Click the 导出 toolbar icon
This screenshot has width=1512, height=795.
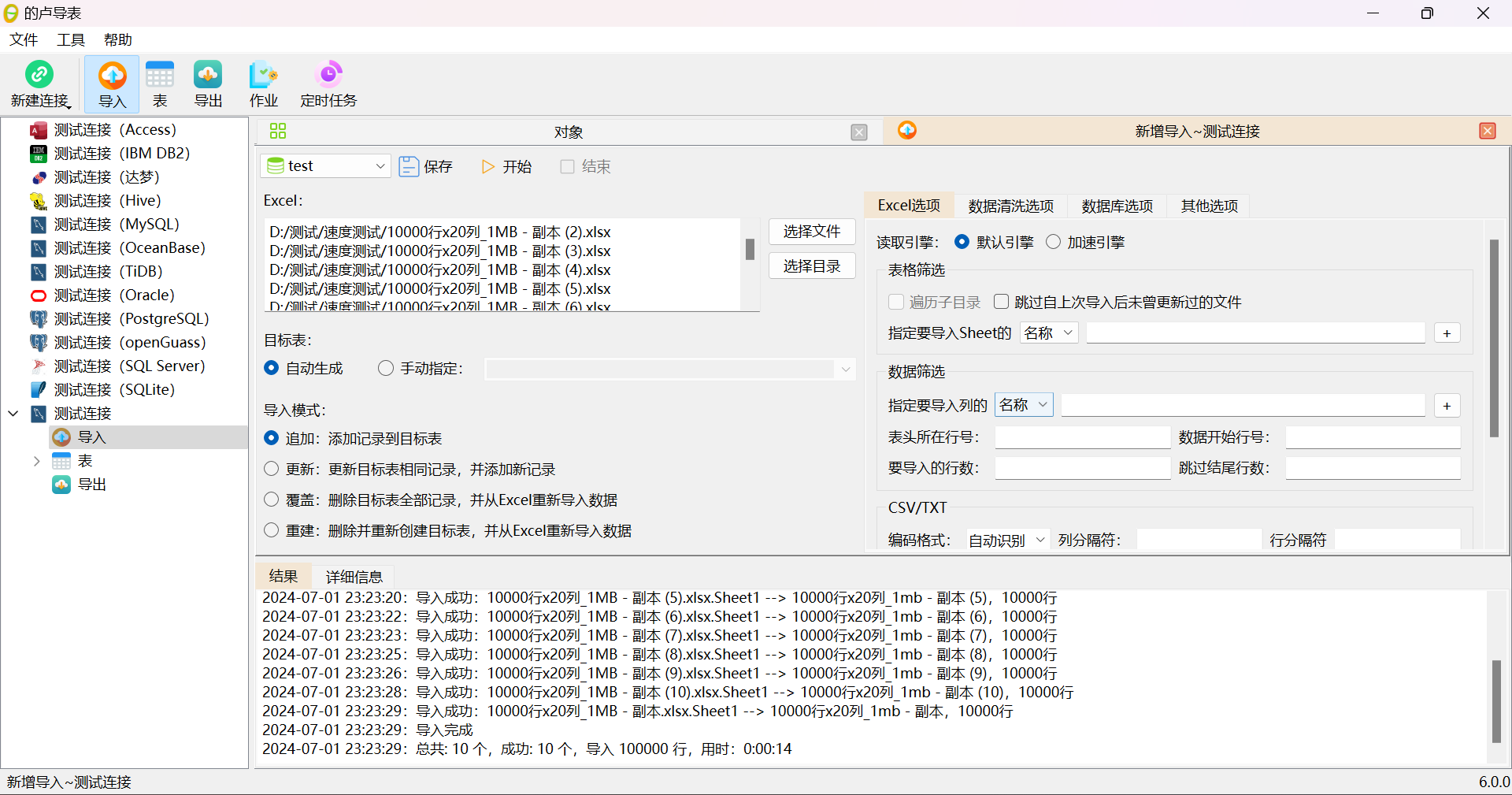click(208, 76)
